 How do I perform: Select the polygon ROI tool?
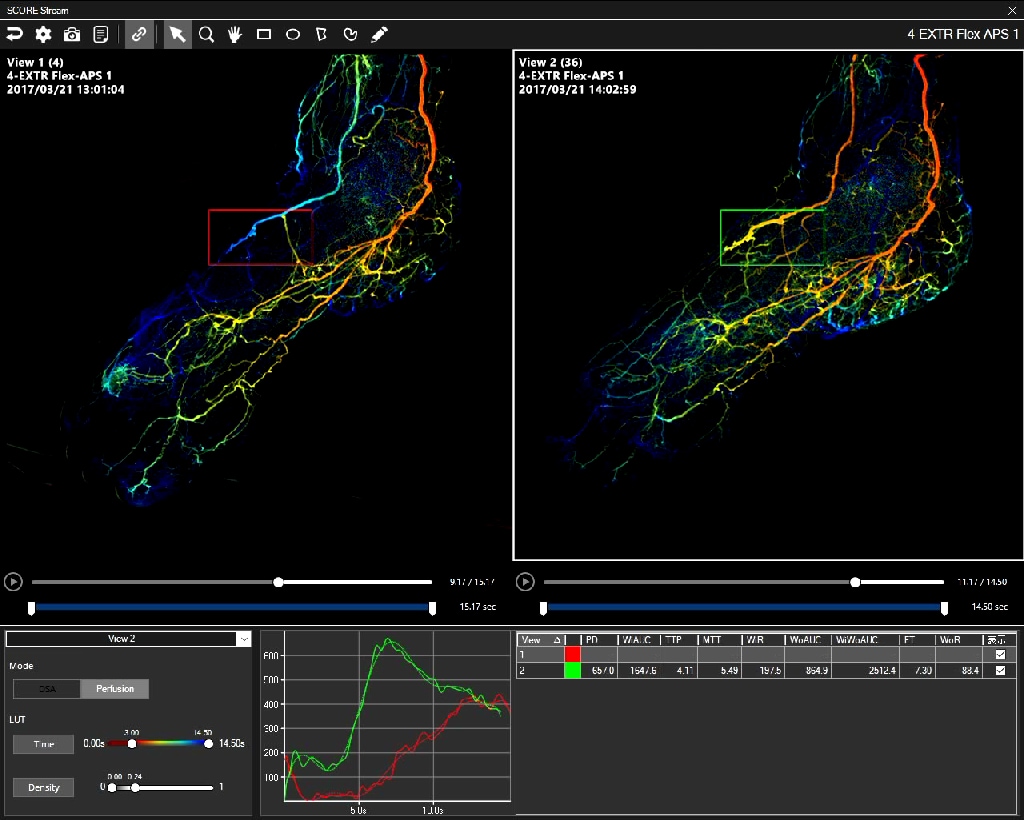[x=321, y=34]
